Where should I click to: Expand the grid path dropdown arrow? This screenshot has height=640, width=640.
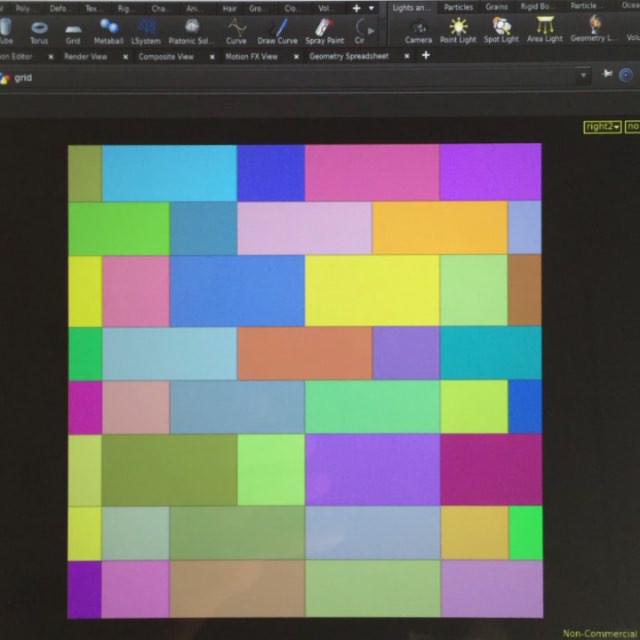583,76
